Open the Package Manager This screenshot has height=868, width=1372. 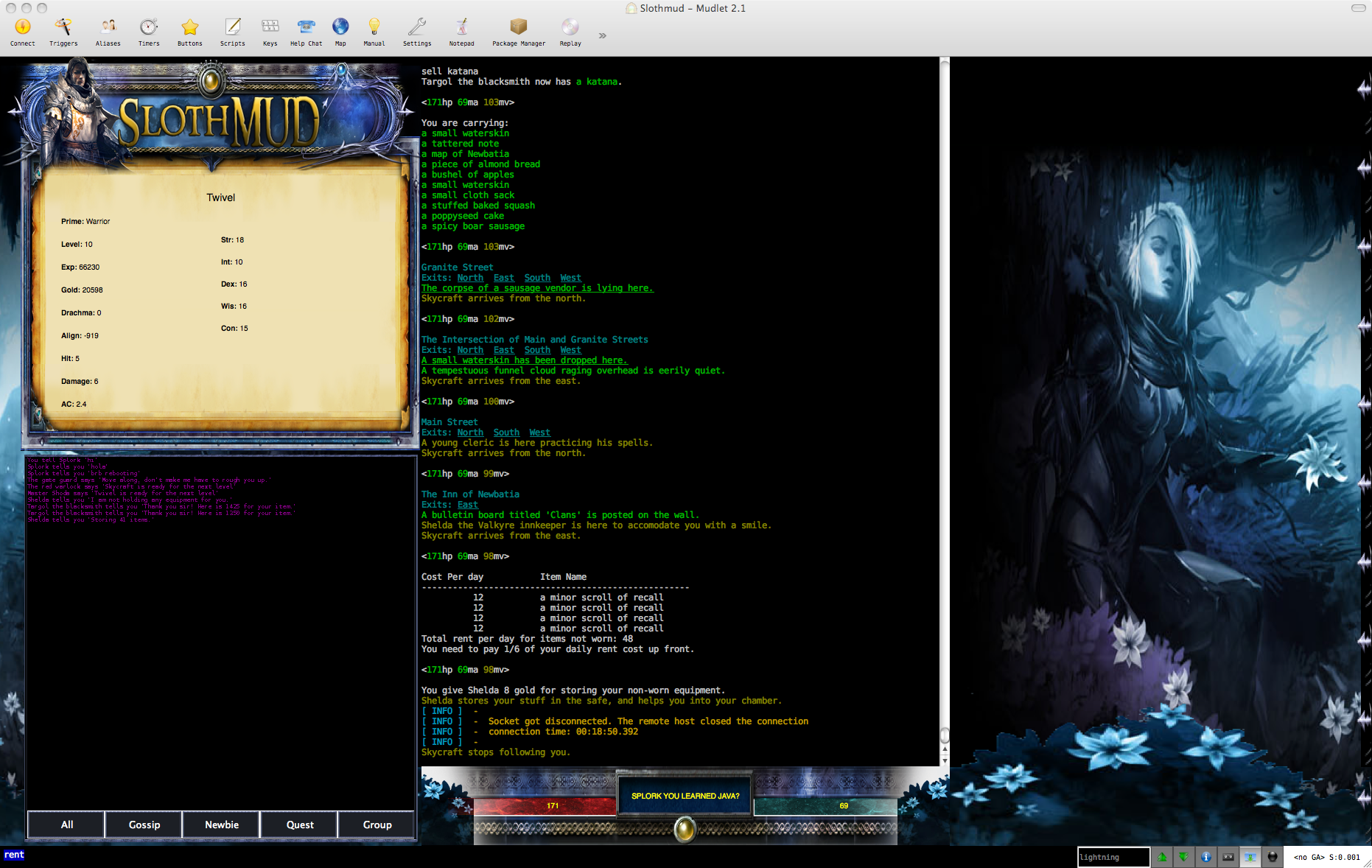point(519,32)
